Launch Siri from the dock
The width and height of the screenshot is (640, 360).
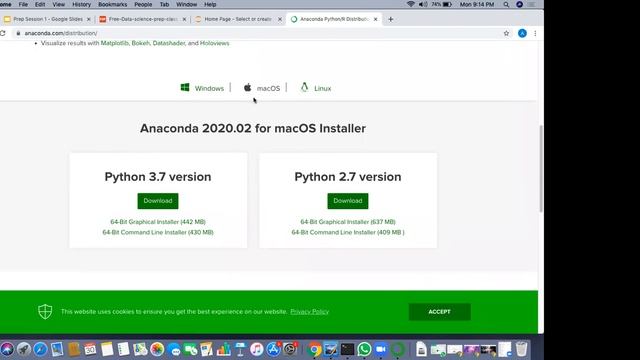7,349
